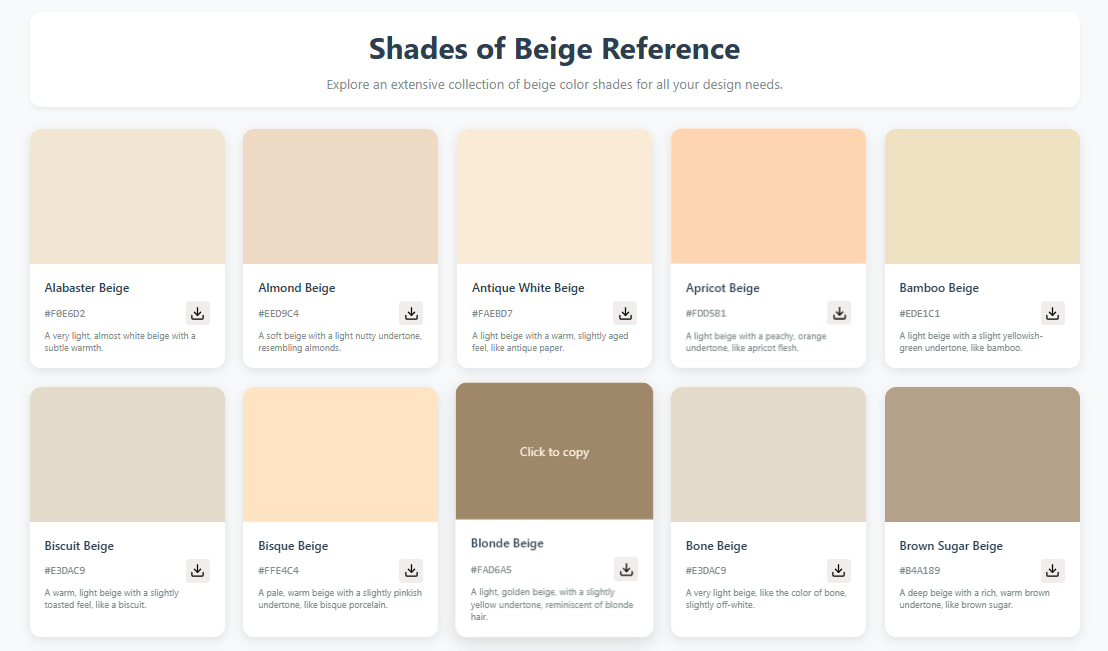Click the Bamboo Beige color swatch
Screen dimensions: 1108x651
click(x=981, y=196)
